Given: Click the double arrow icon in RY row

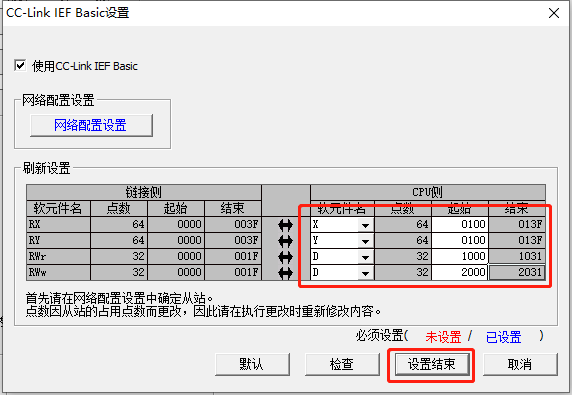Looking at the screenshot, I should 285,241.
